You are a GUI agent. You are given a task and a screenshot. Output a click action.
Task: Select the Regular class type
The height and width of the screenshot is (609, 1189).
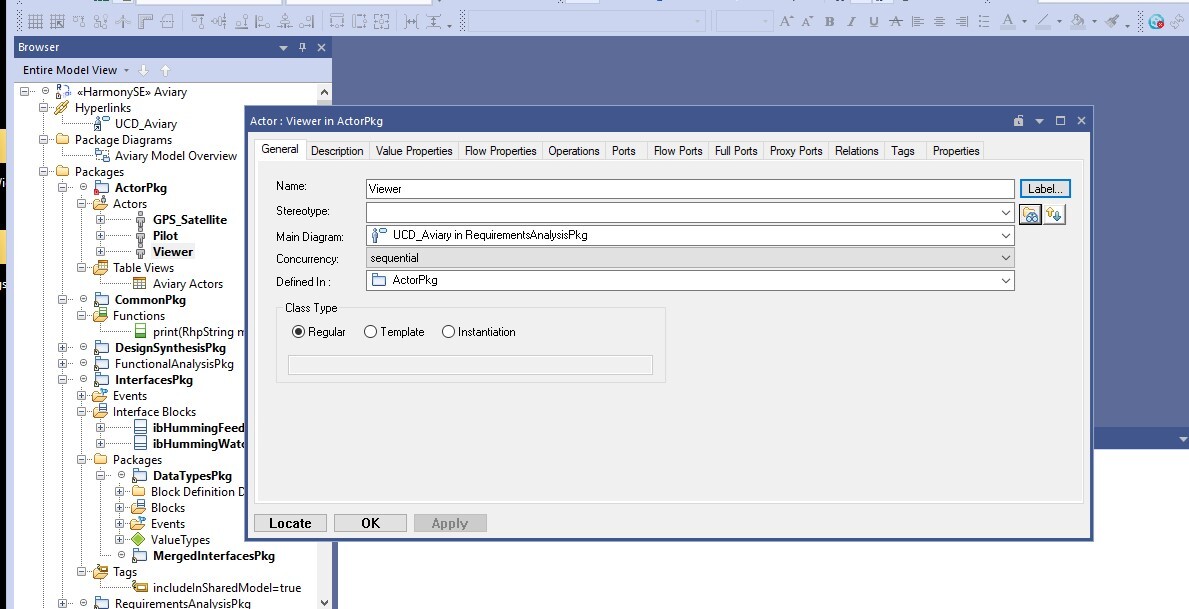[299, 332]
